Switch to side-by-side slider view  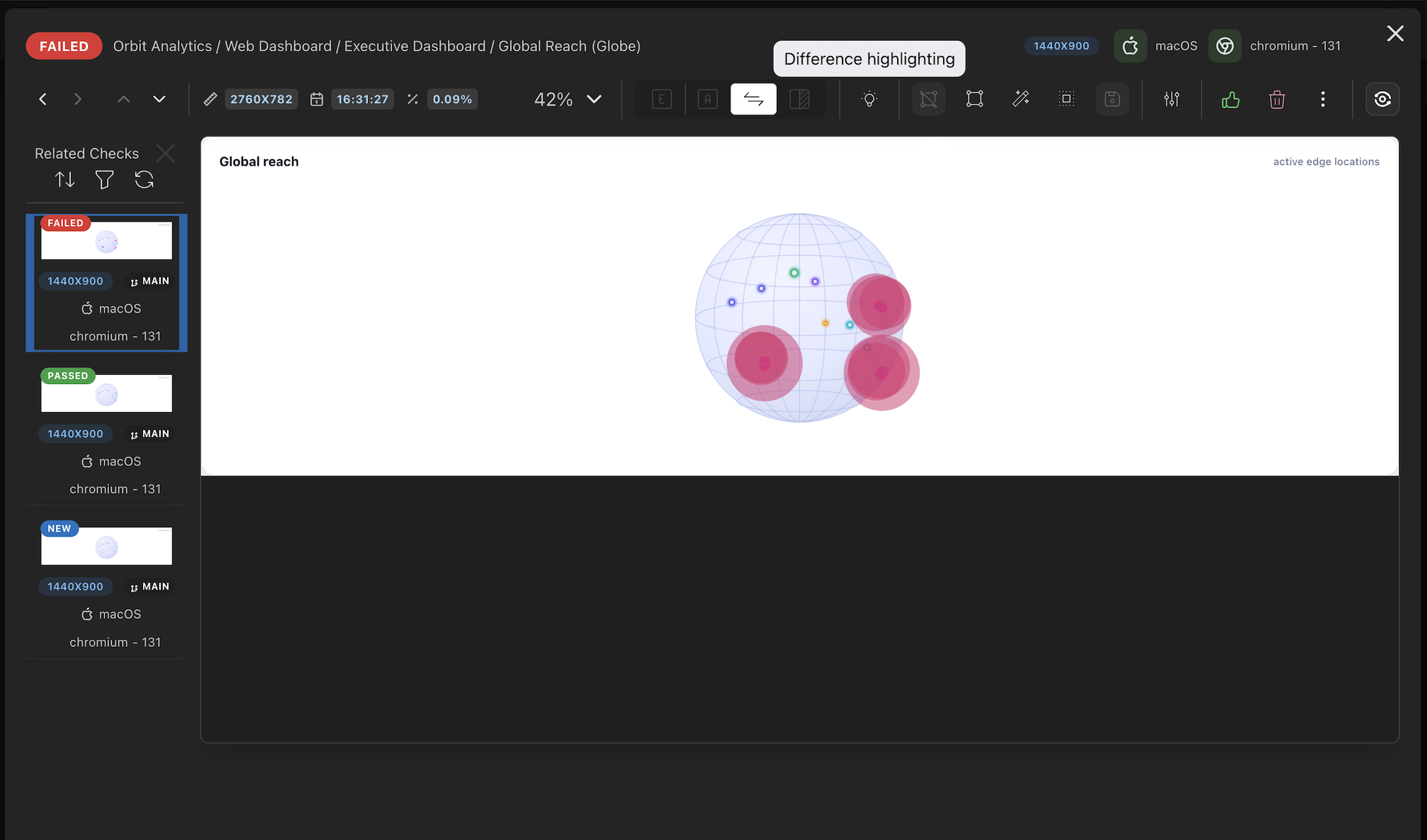coord(799,99)
